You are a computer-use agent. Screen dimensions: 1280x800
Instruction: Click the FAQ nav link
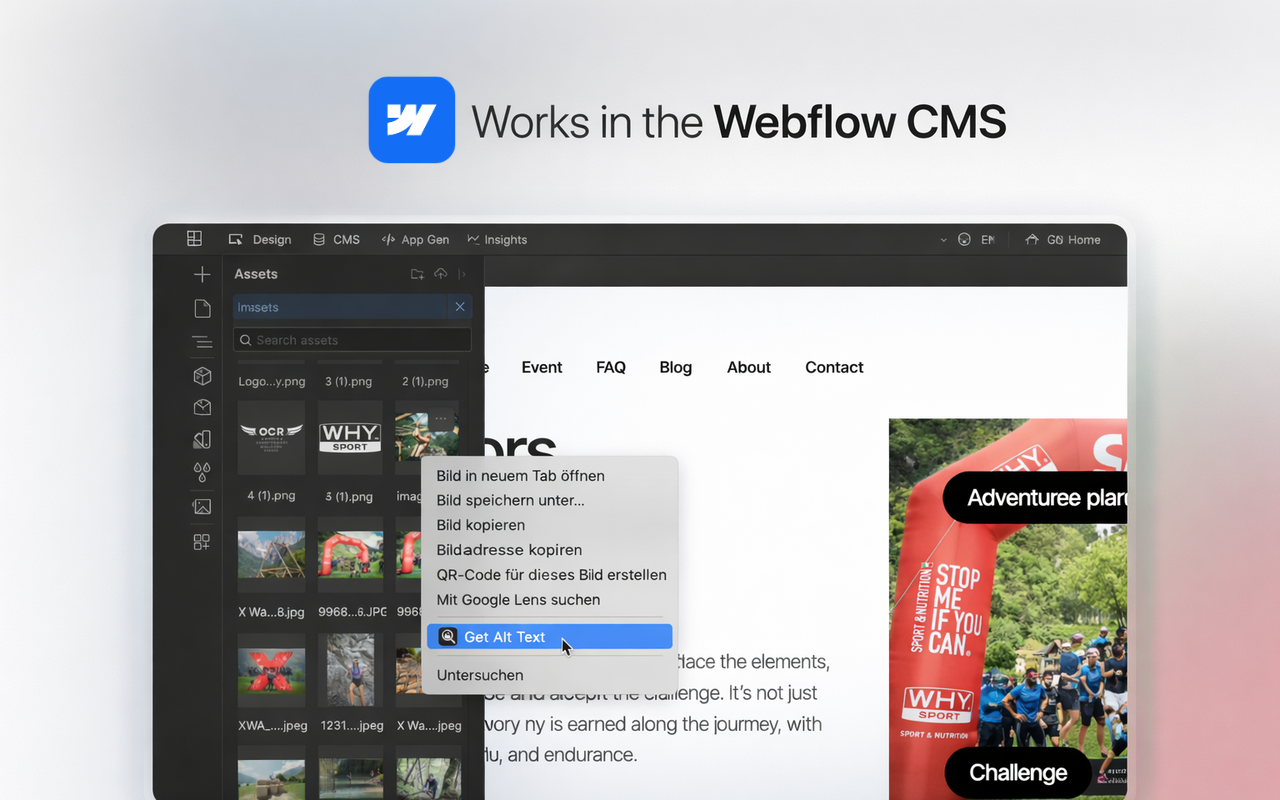coord(611,367)
